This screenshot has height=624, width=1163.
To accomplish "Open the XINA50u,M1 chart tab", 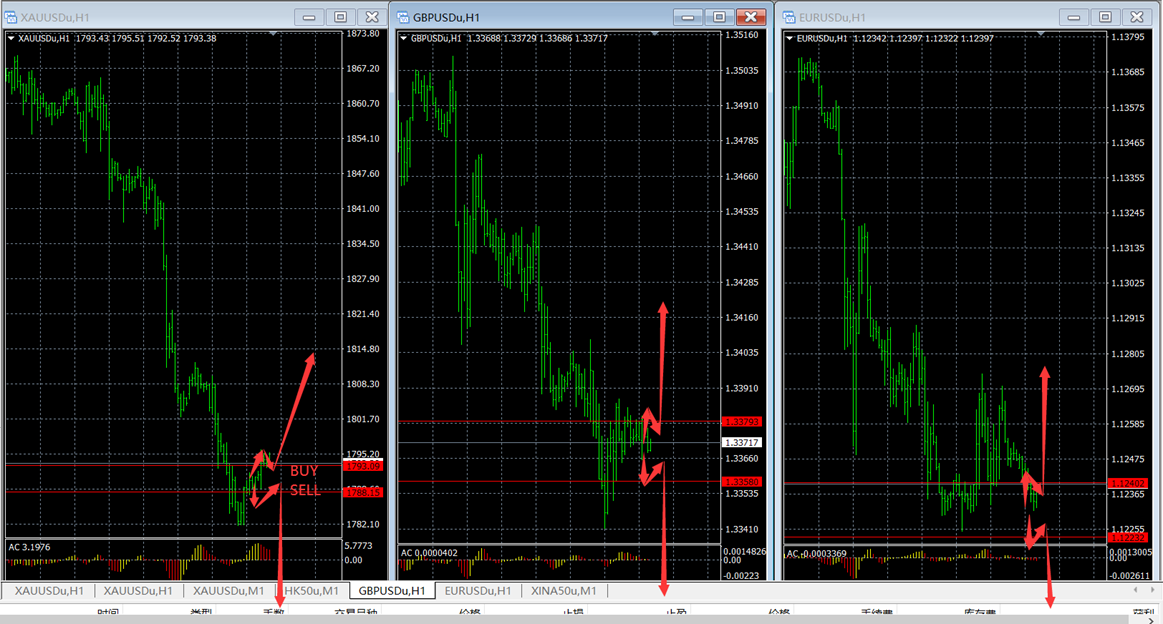I will 563,591.
